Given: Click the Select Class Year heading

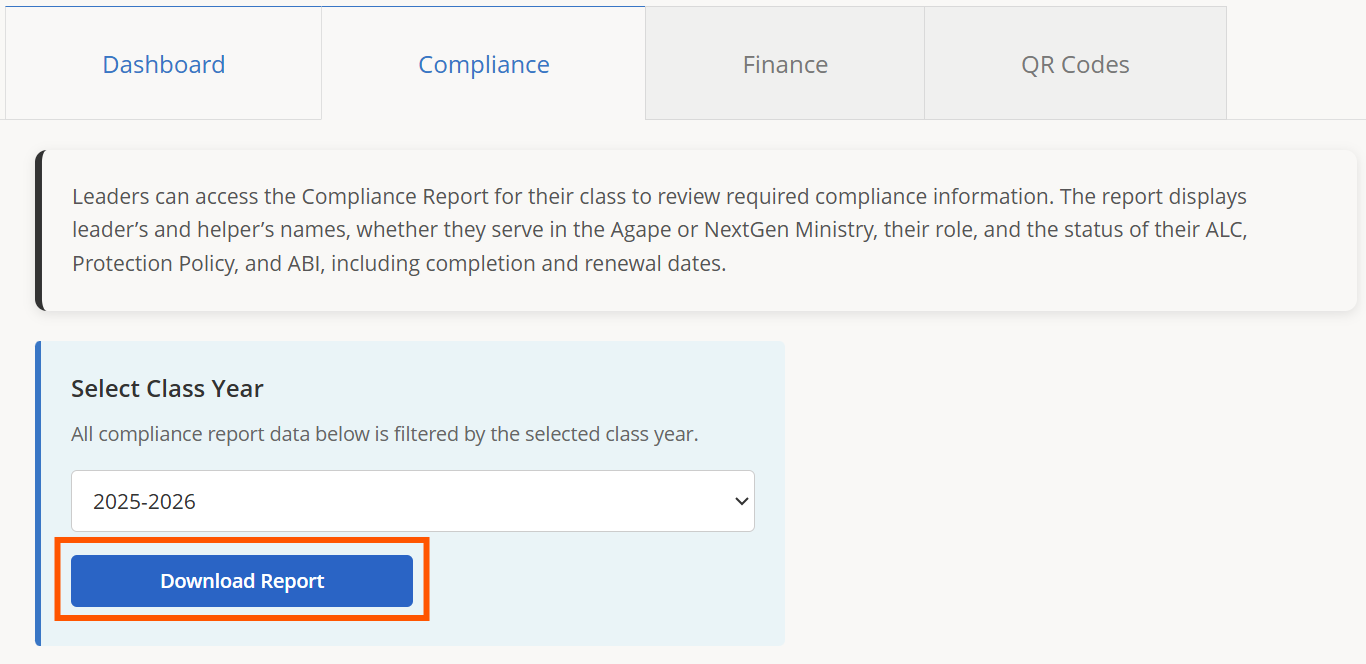Looking at the screenshot, I should coord(167,389).
